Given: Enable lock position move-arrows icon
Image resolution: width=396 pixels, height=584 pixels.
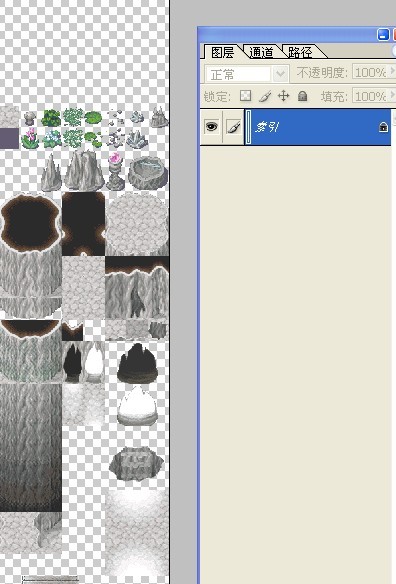Looking at the screenshot, I should pos(283,96).
